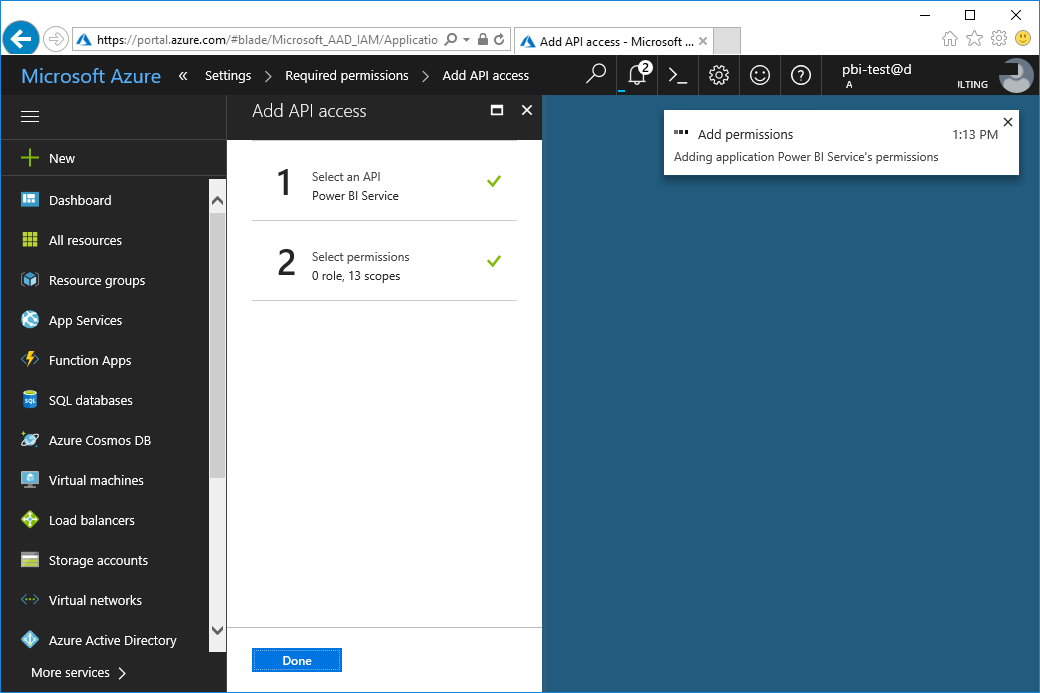Click the pbi-test@d account name

click(x=876, y=69)
